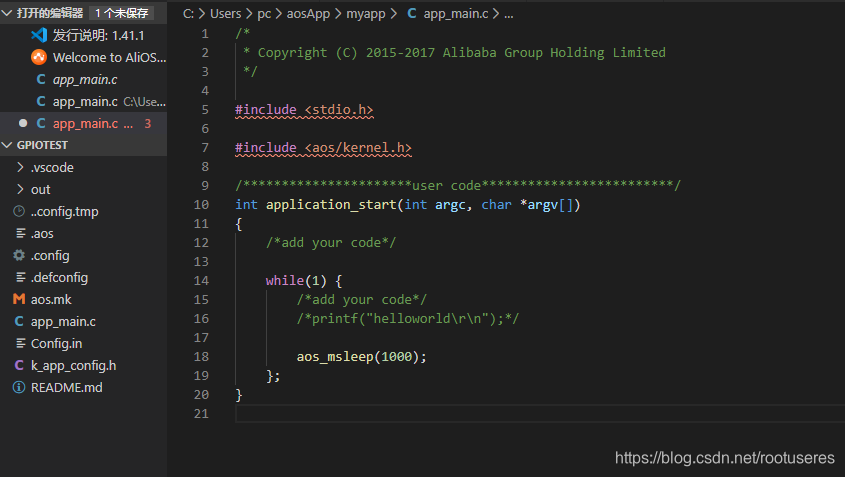Click the lines icon beside .defconfig
The height and width of the screenshot is (477, 845).
click(x=20, y=277)
